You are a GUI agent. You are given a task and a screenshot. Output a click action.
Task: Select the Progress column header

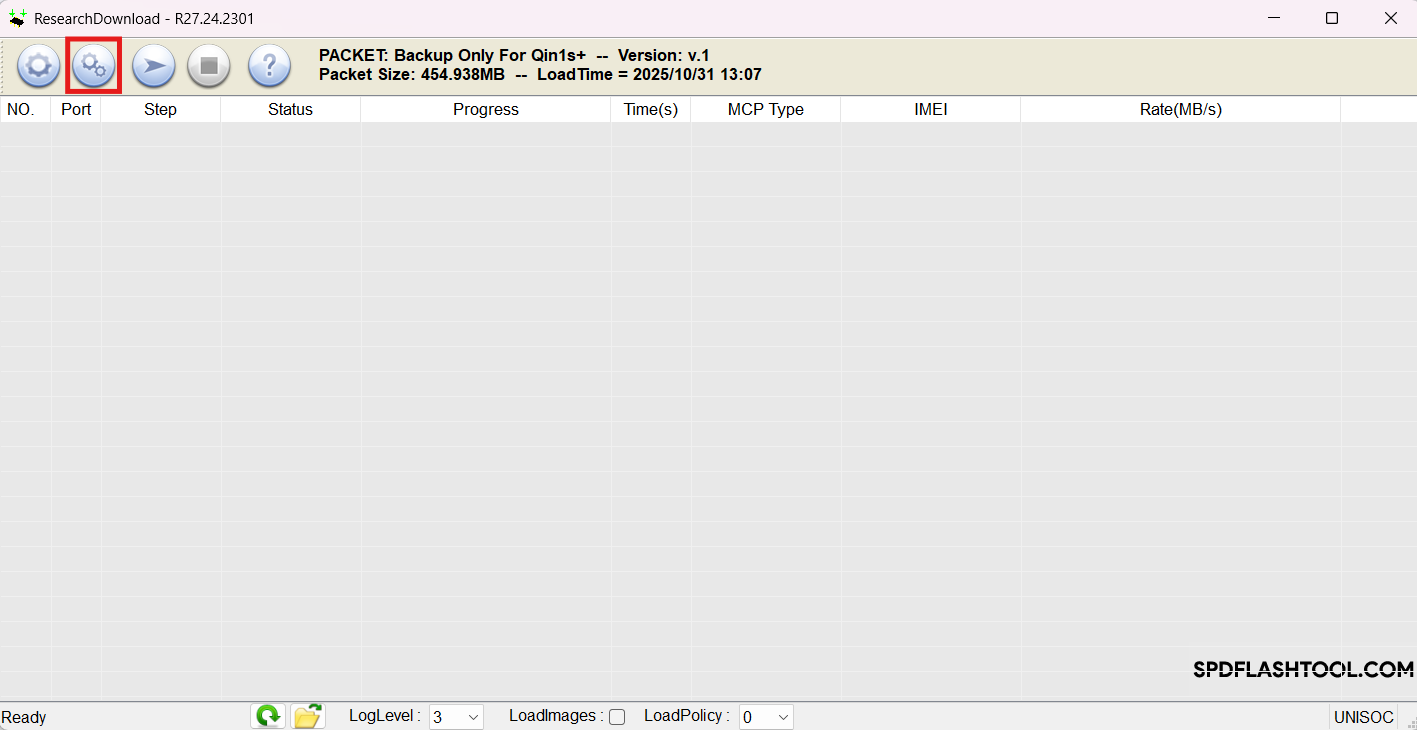(x=485, y=110)
